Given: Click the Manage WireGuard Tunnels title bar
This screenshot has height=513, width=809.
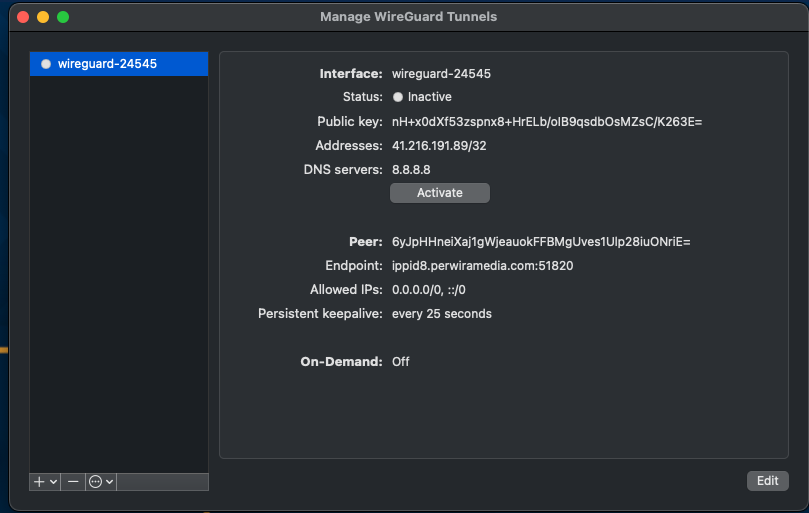Looking at the screenshot, I should 408,17.
